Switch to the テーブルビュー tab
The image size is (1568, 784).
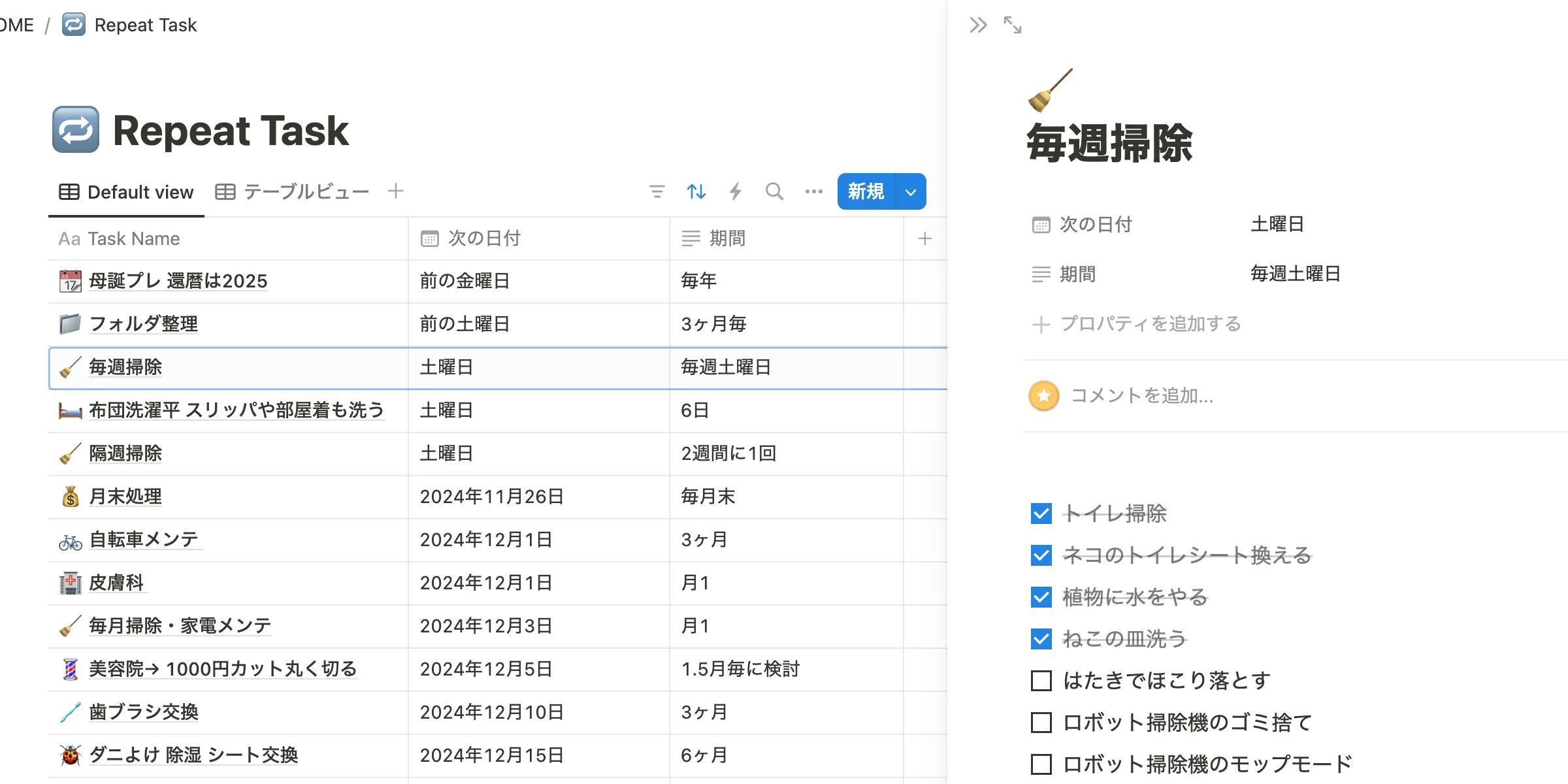tap(292, 191)
